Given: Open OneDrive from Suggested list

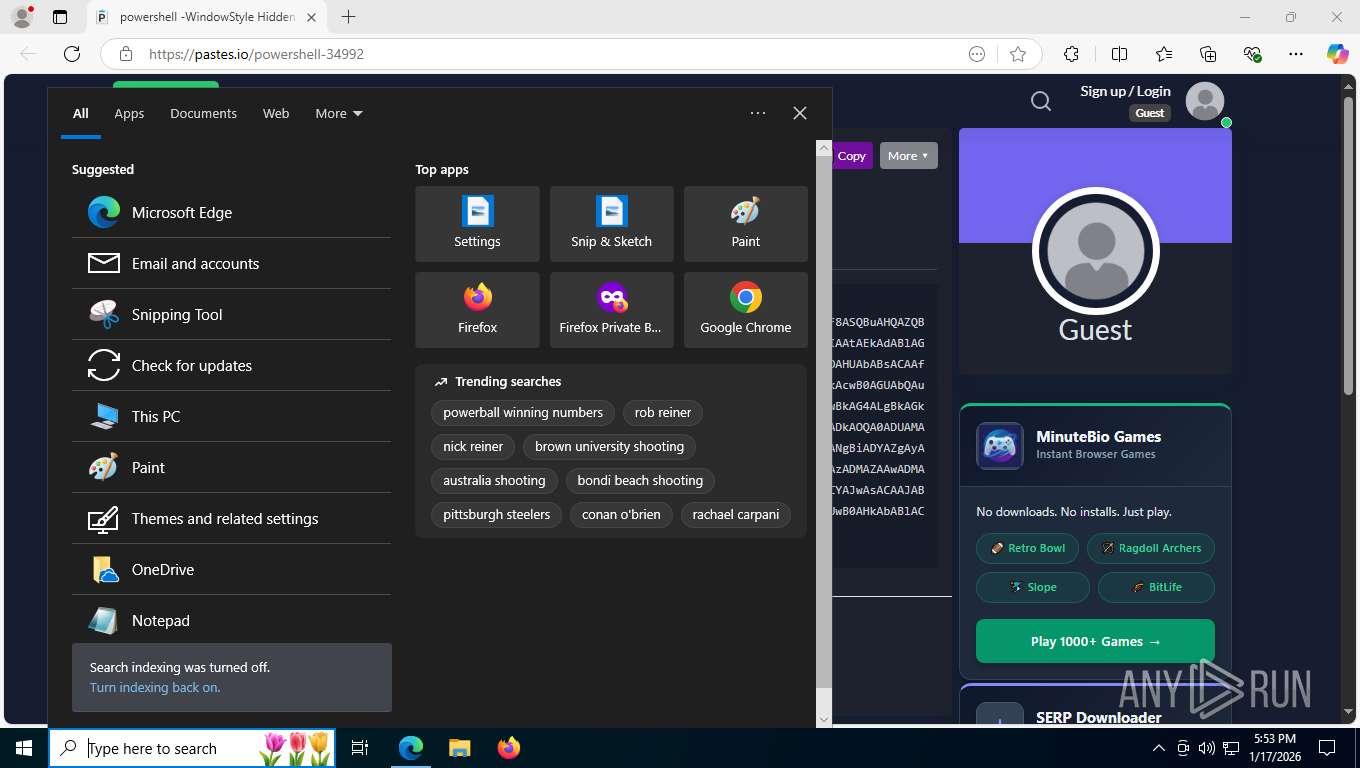Looking at the screenshot, I should pos(231,569).
